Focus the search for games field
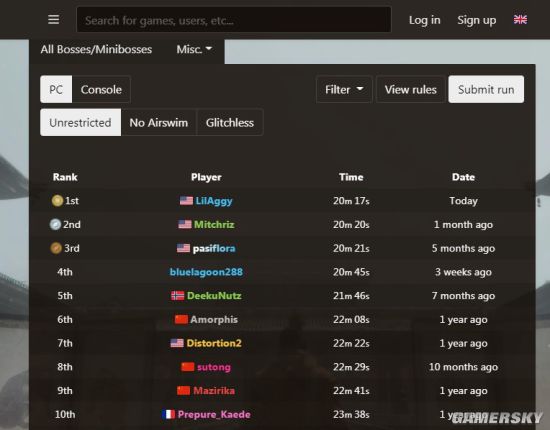550x430 pixels. tap(234, 20)
